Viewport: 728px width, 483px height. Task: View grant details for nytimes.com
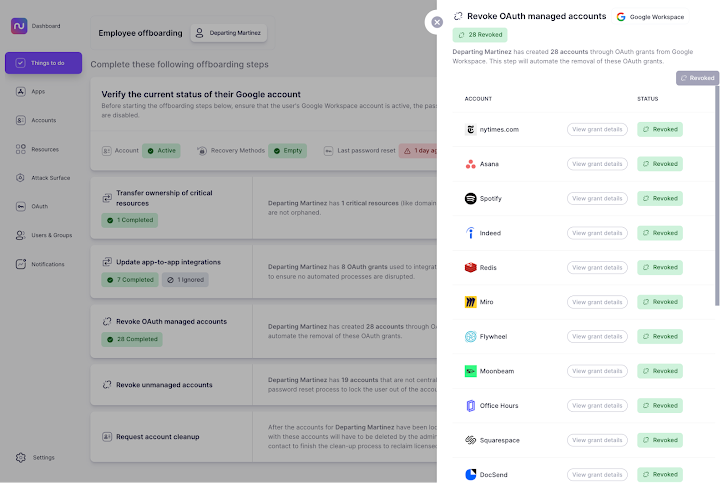click(598, 129)
